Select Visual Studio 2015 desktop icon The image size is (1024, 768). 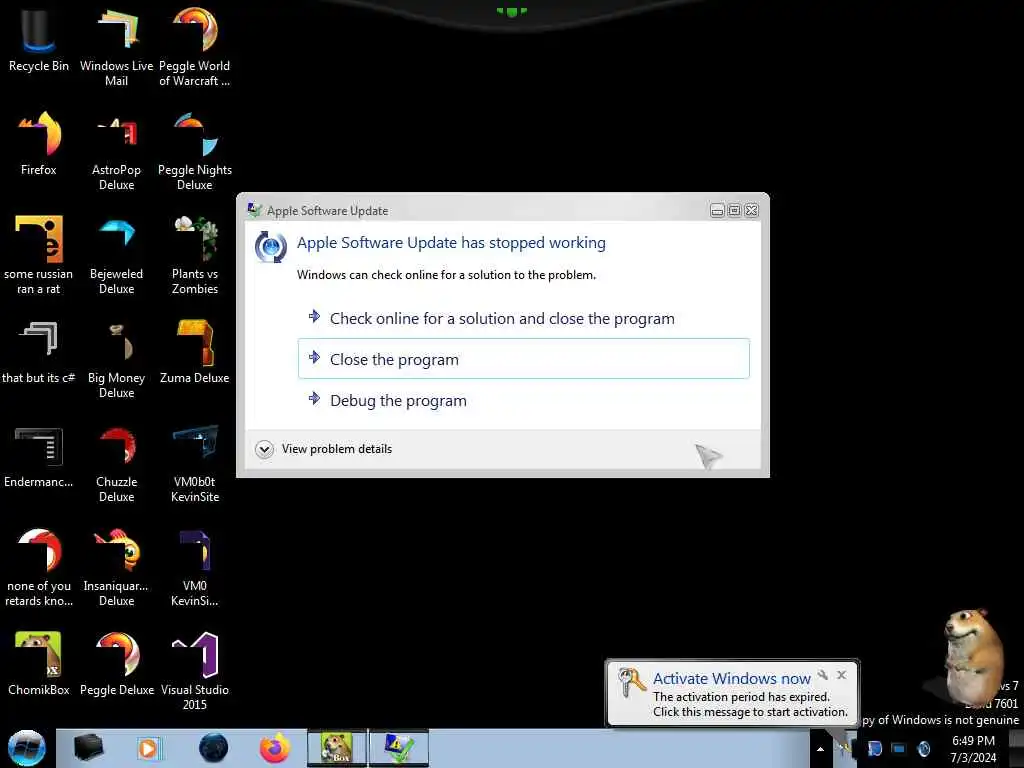[x=195, y=671]
